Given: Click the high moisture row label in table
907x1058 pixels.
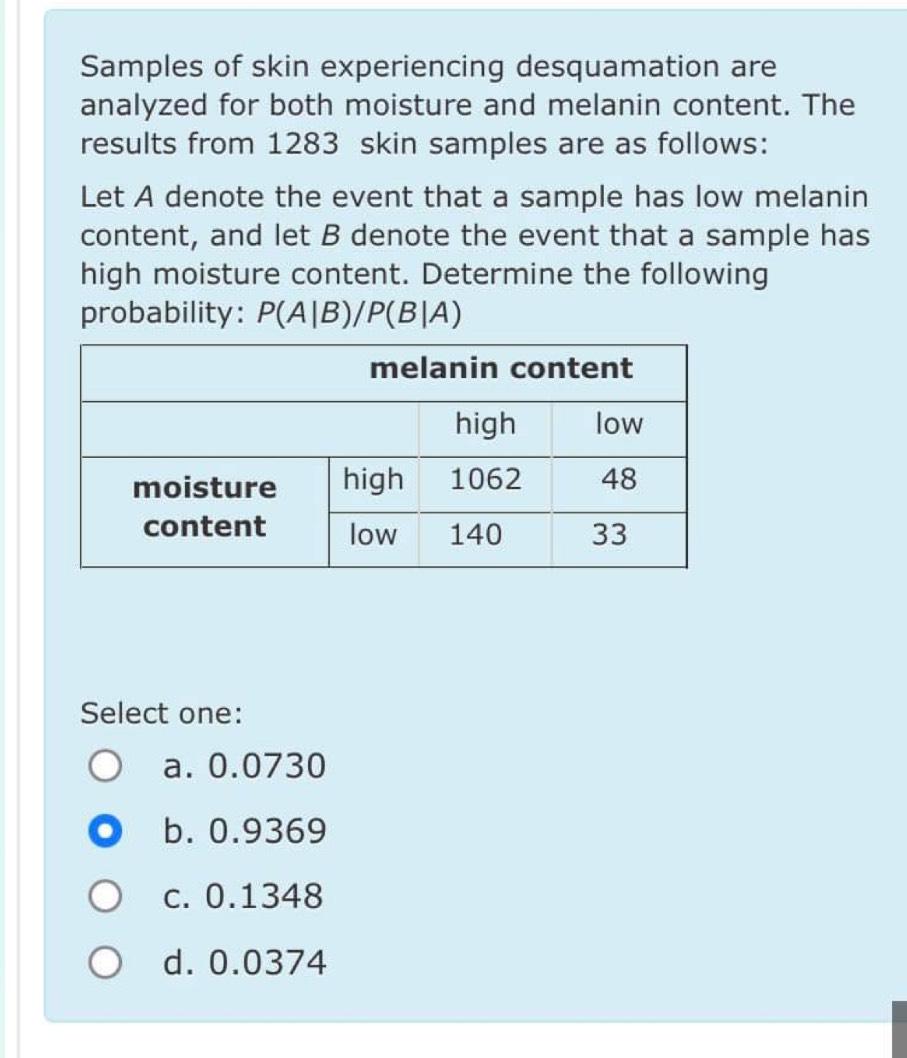Looking at the screenshot, I should (x=374, y=480).
